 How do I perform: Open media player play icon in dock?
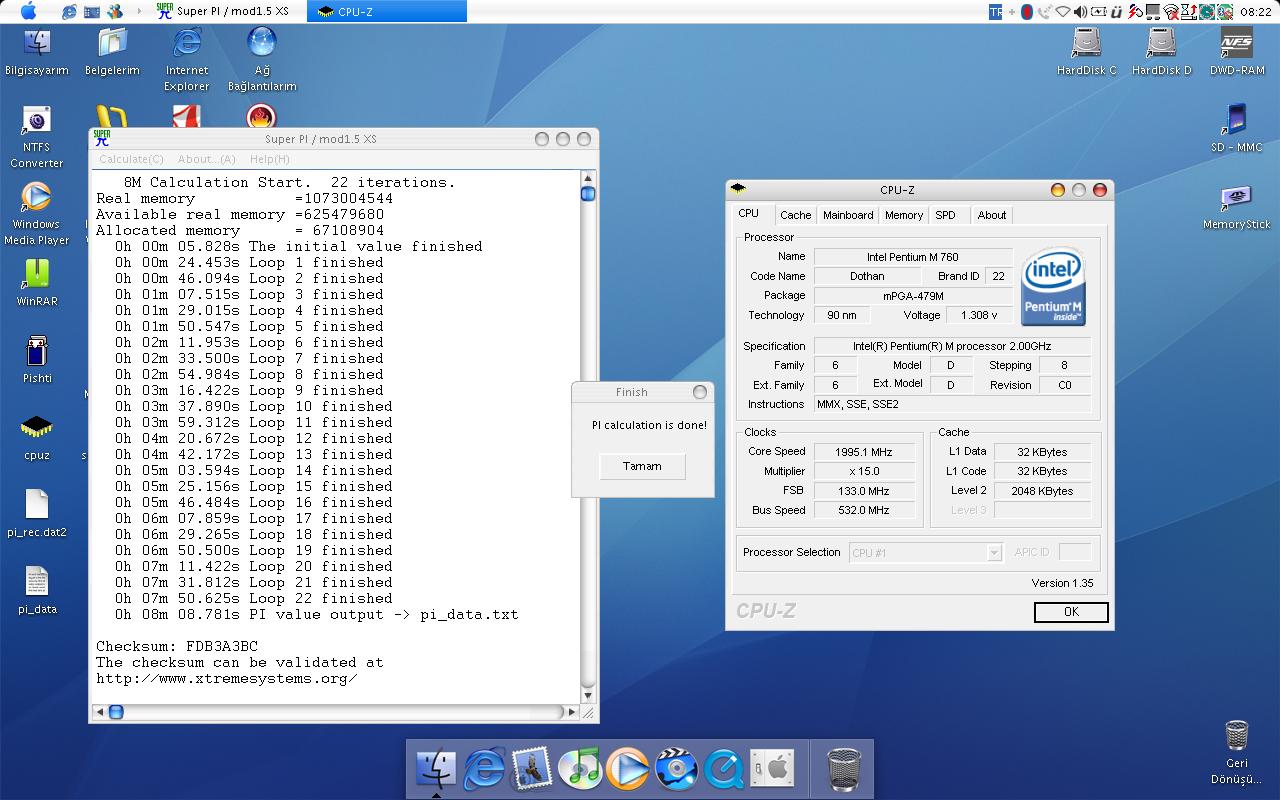pos(628,768)
